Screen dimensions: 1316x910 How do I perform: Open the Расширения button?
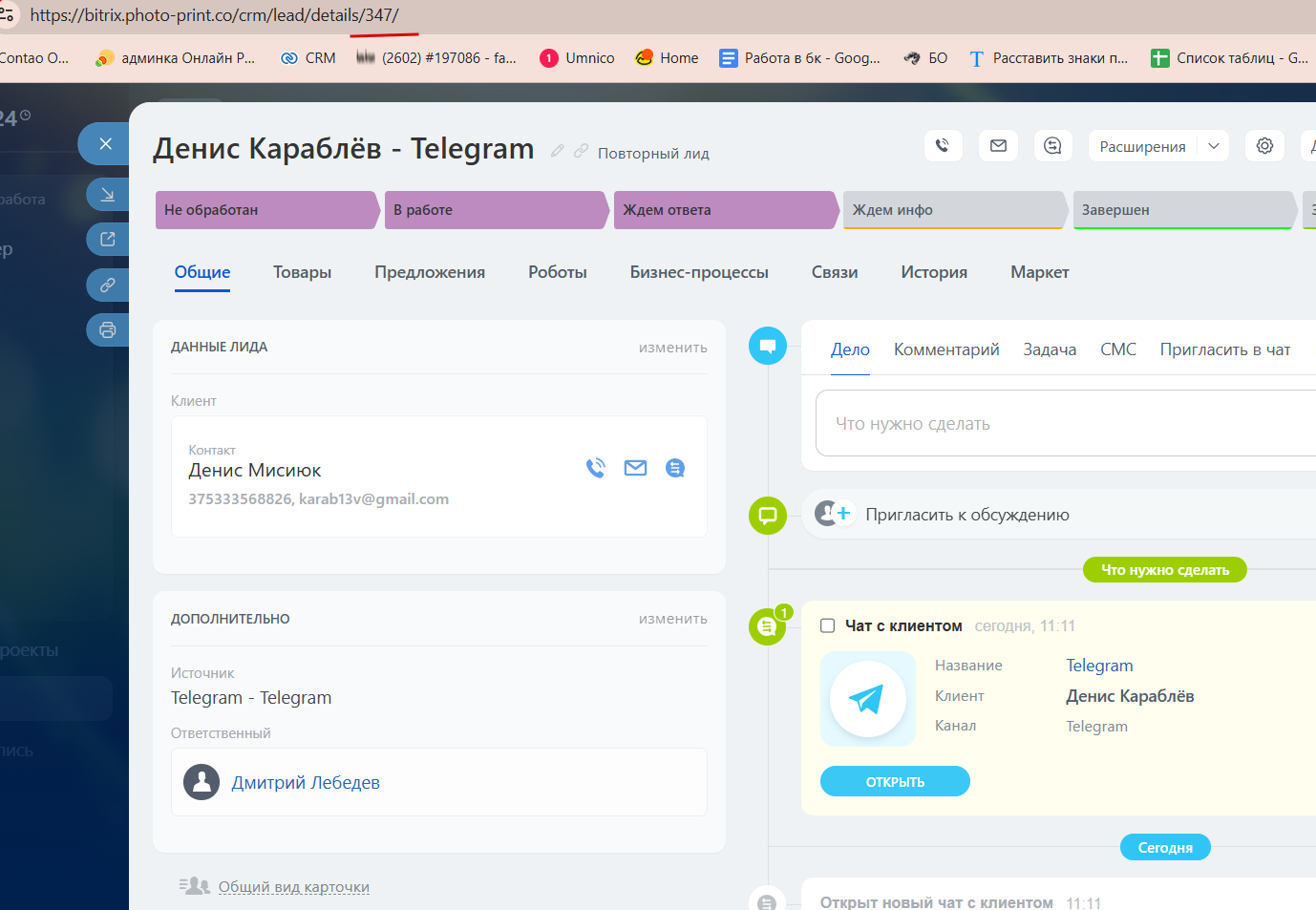[1142, 146]
